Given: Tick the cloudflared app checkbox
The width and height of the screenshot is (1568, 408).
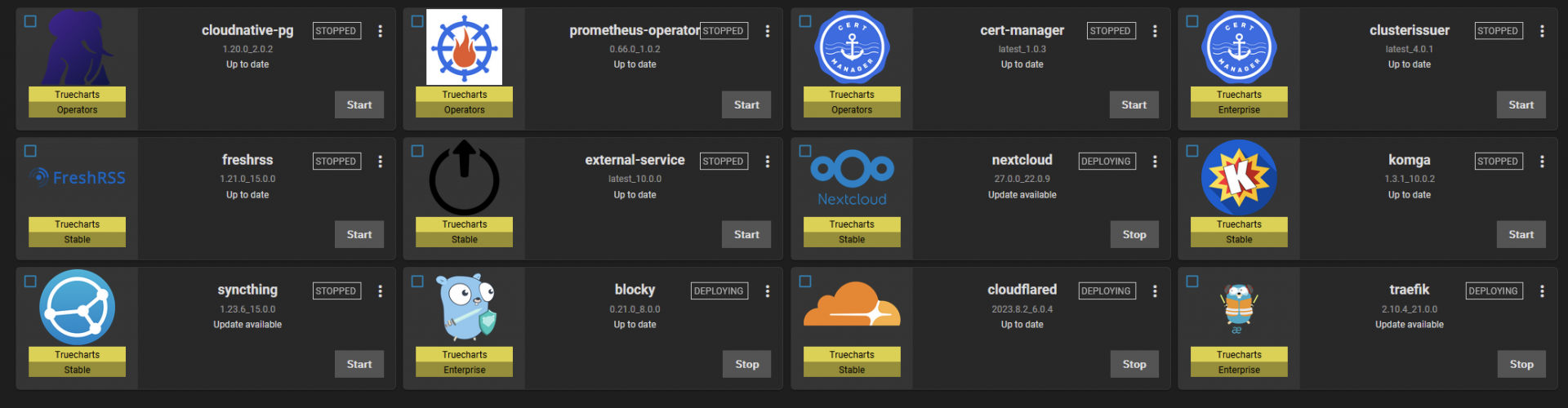Looking at the screenshot, I should (x=804, y=281).
